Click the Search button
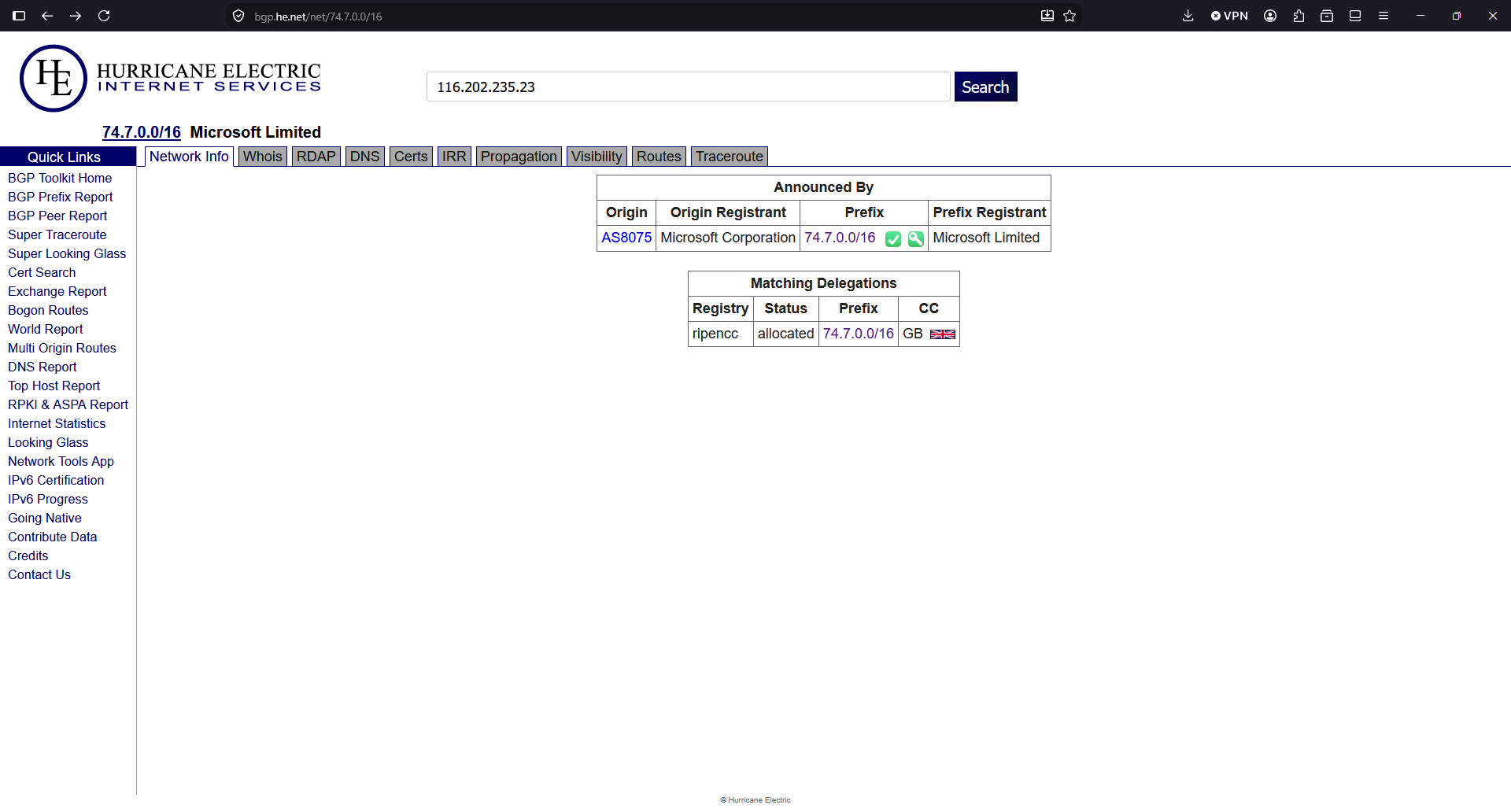Image resolution: width=1511 pixels, height=812 pixels. click(x=985, y=87)
